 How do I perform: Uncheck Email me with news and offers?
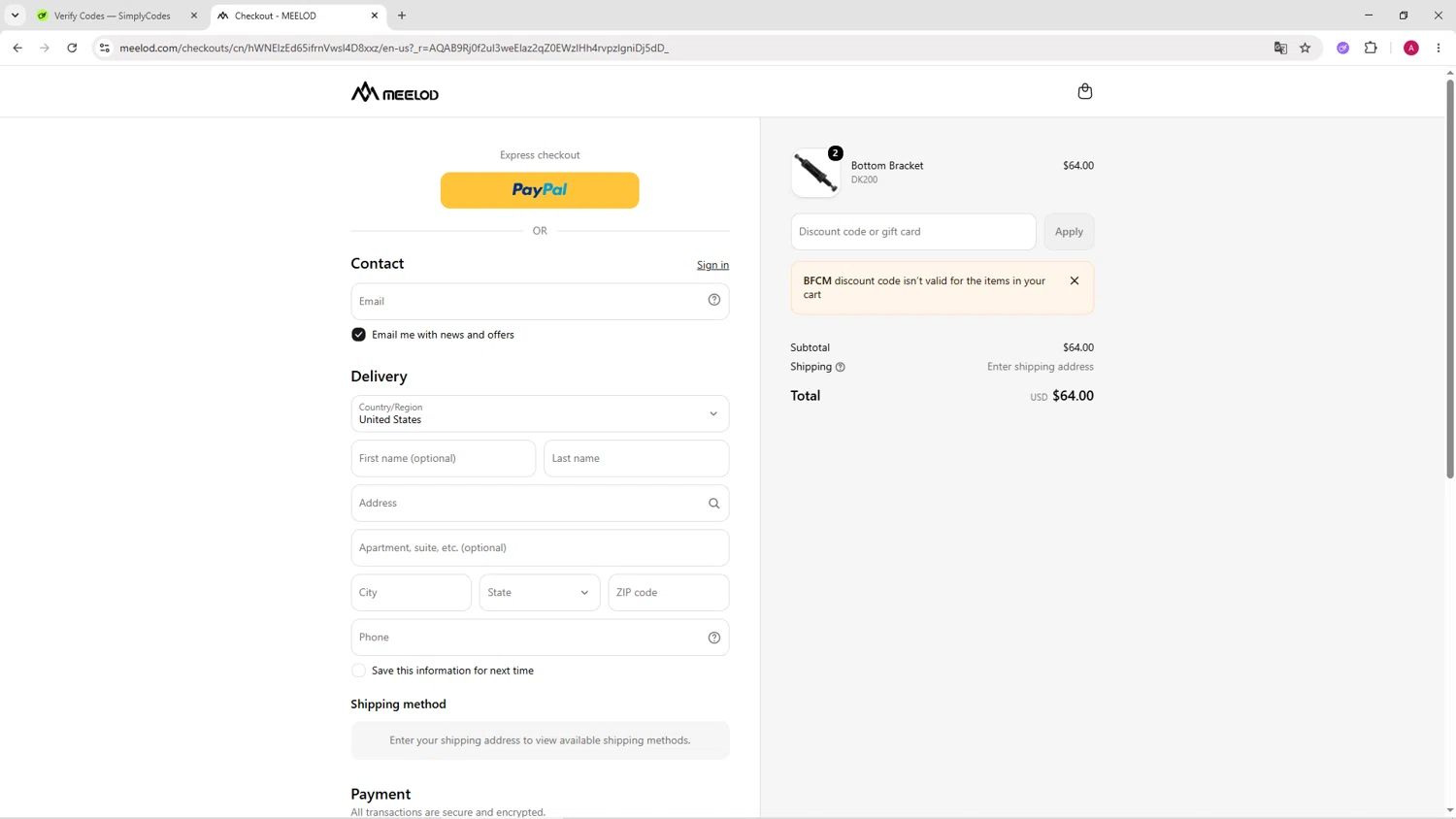(x=358, y=335)
